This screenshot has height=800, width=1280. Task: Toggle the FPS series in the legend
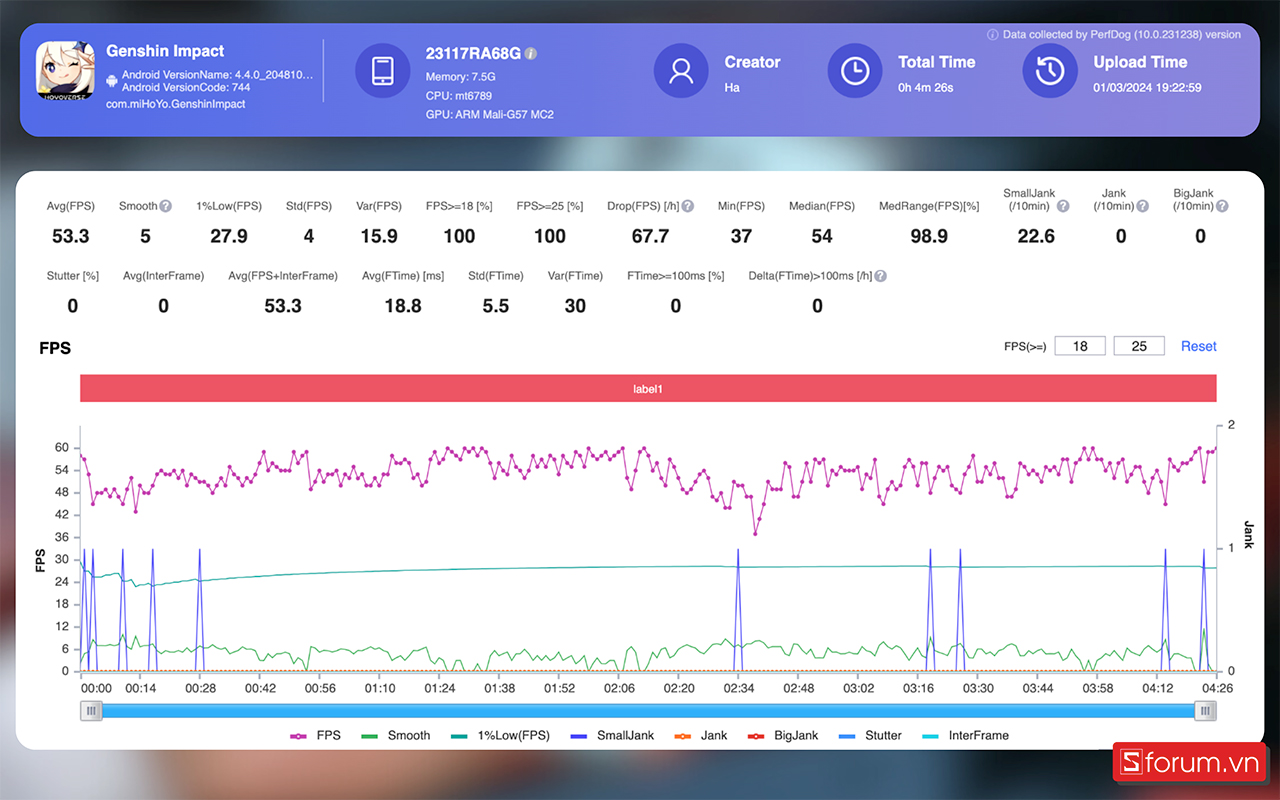(x=315, y=735)
